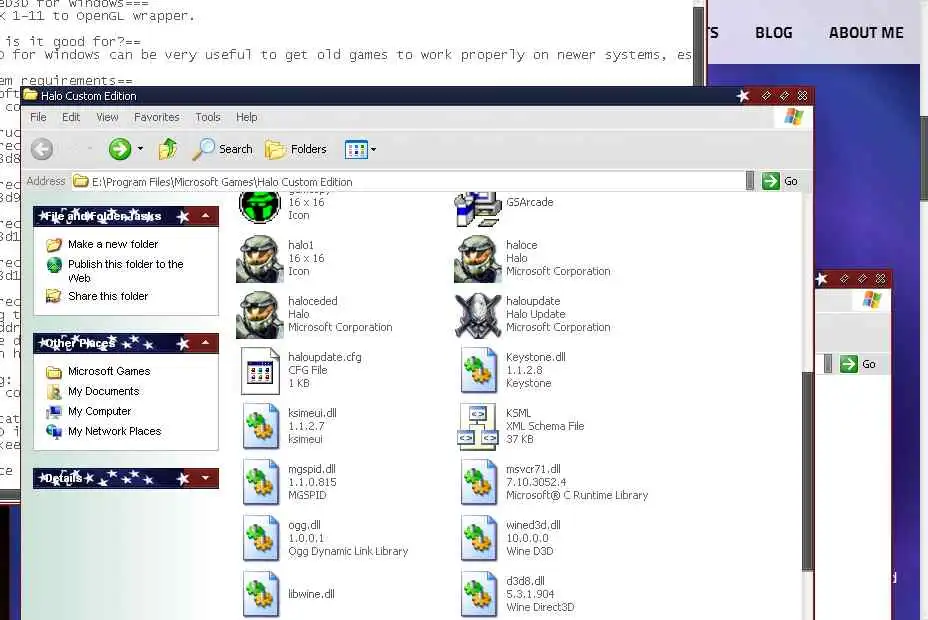This screenshot has width=928, height=620.
Task: Open the File menu
Action: pos(38,117)
